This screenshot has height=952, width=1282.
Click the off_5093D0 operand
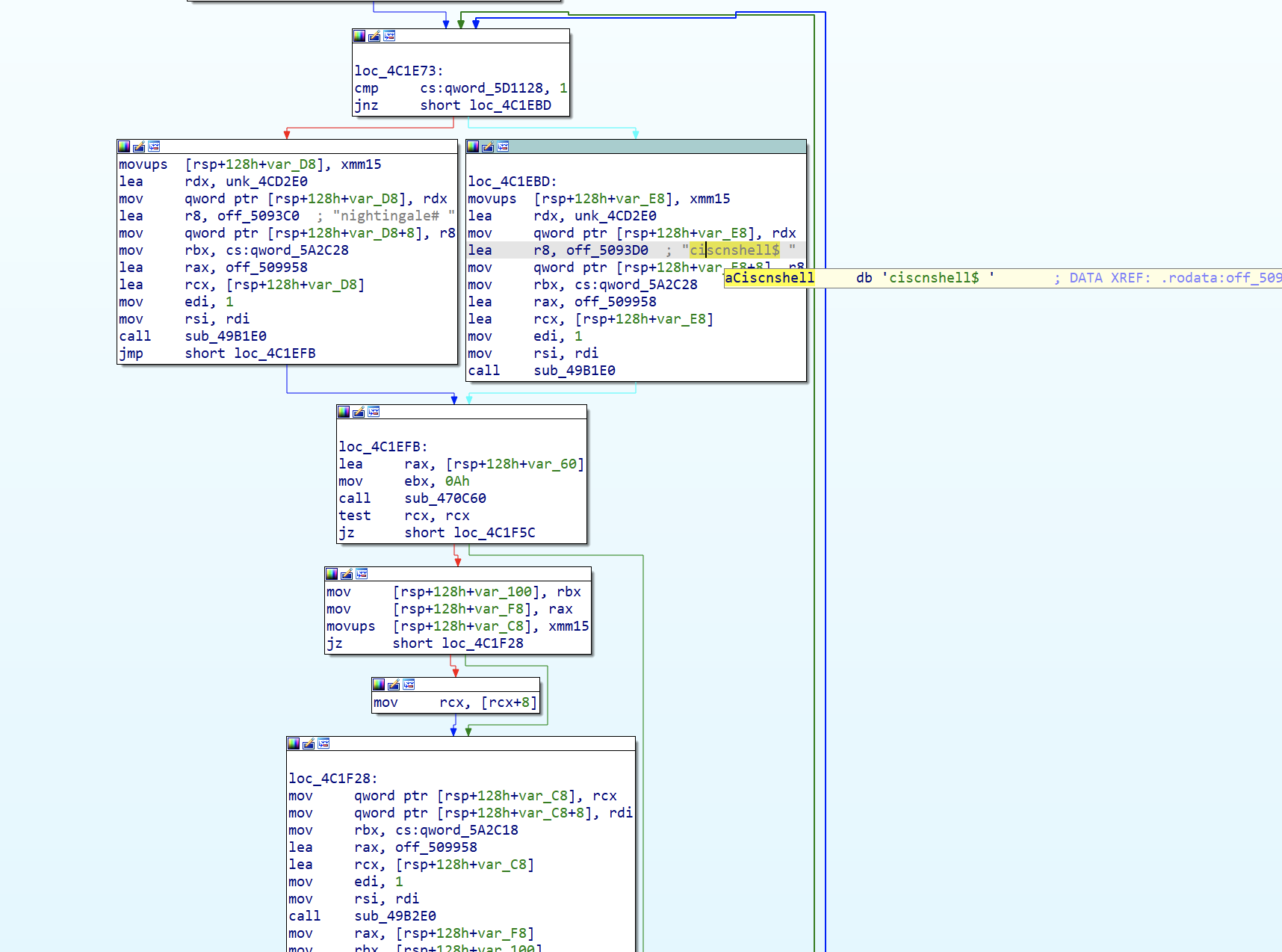[x=607, y=250]
